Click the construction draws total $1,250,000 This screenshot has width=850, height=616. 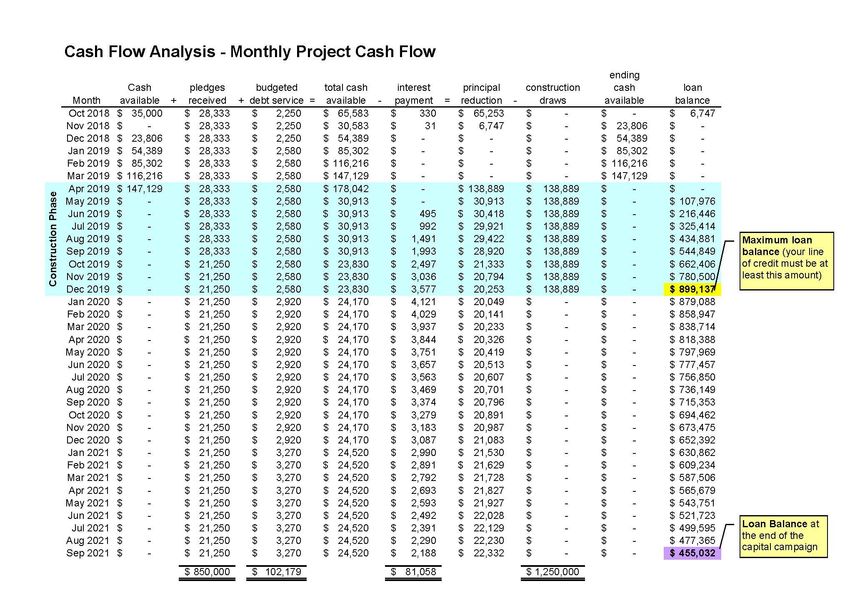pos(553,572)
